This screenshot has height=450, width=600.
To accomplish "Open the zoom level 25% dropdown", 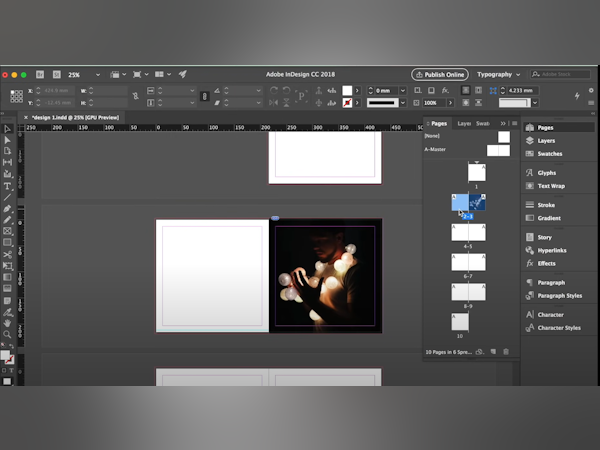I will tap(98, 75).
